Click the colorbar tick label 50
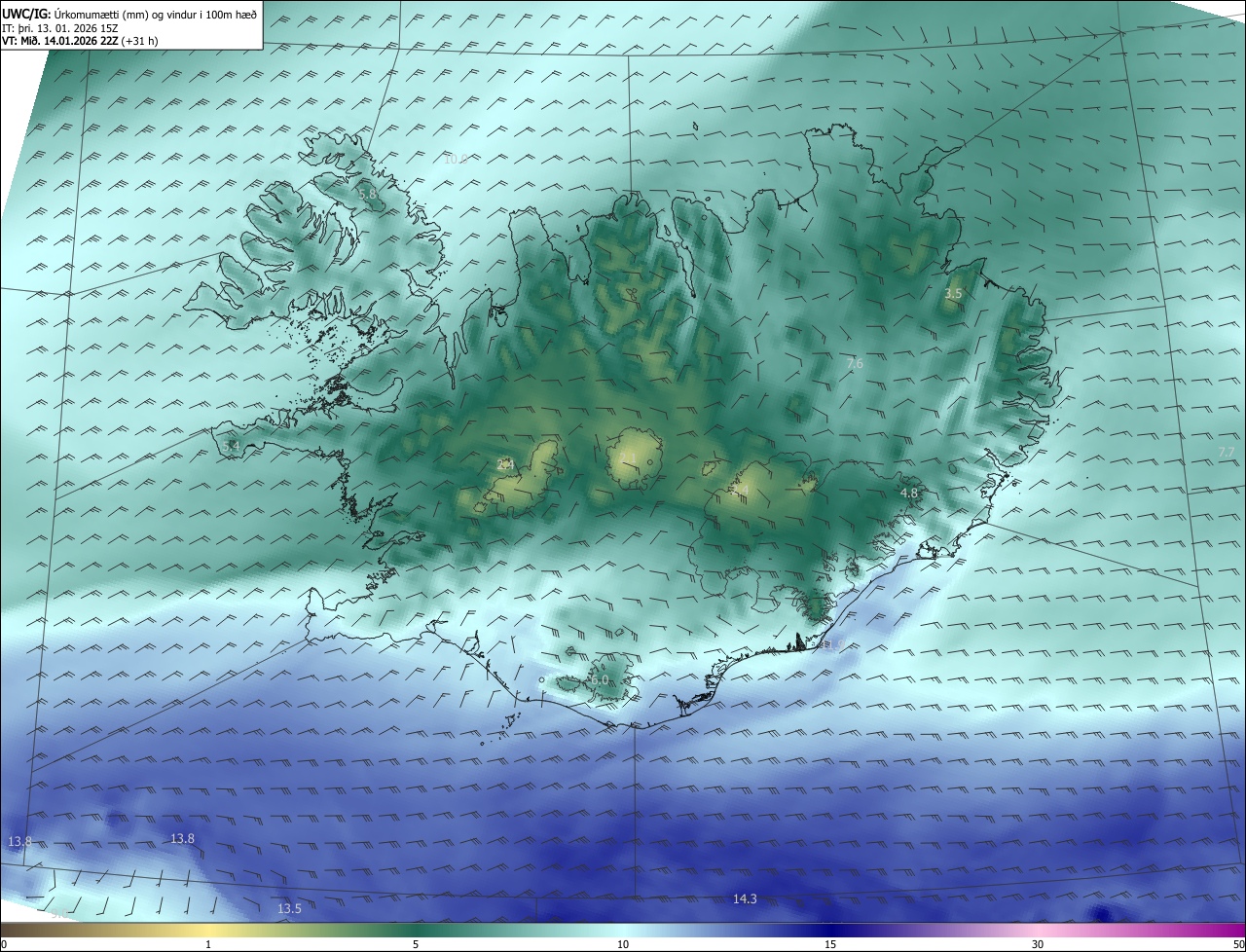 (1238, 944)
